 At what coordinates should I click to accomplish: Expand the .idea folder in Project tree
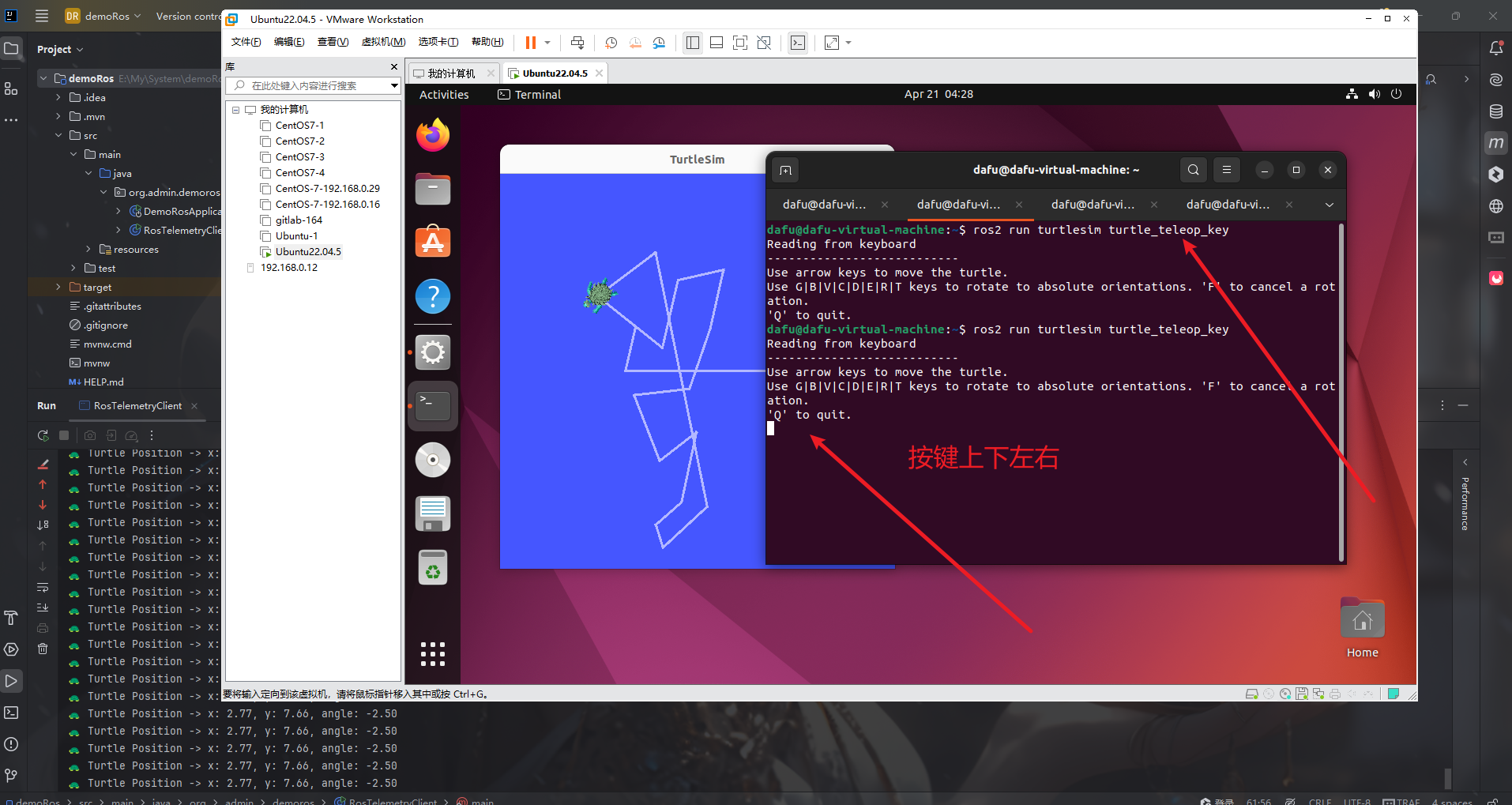tap(58, 98)
